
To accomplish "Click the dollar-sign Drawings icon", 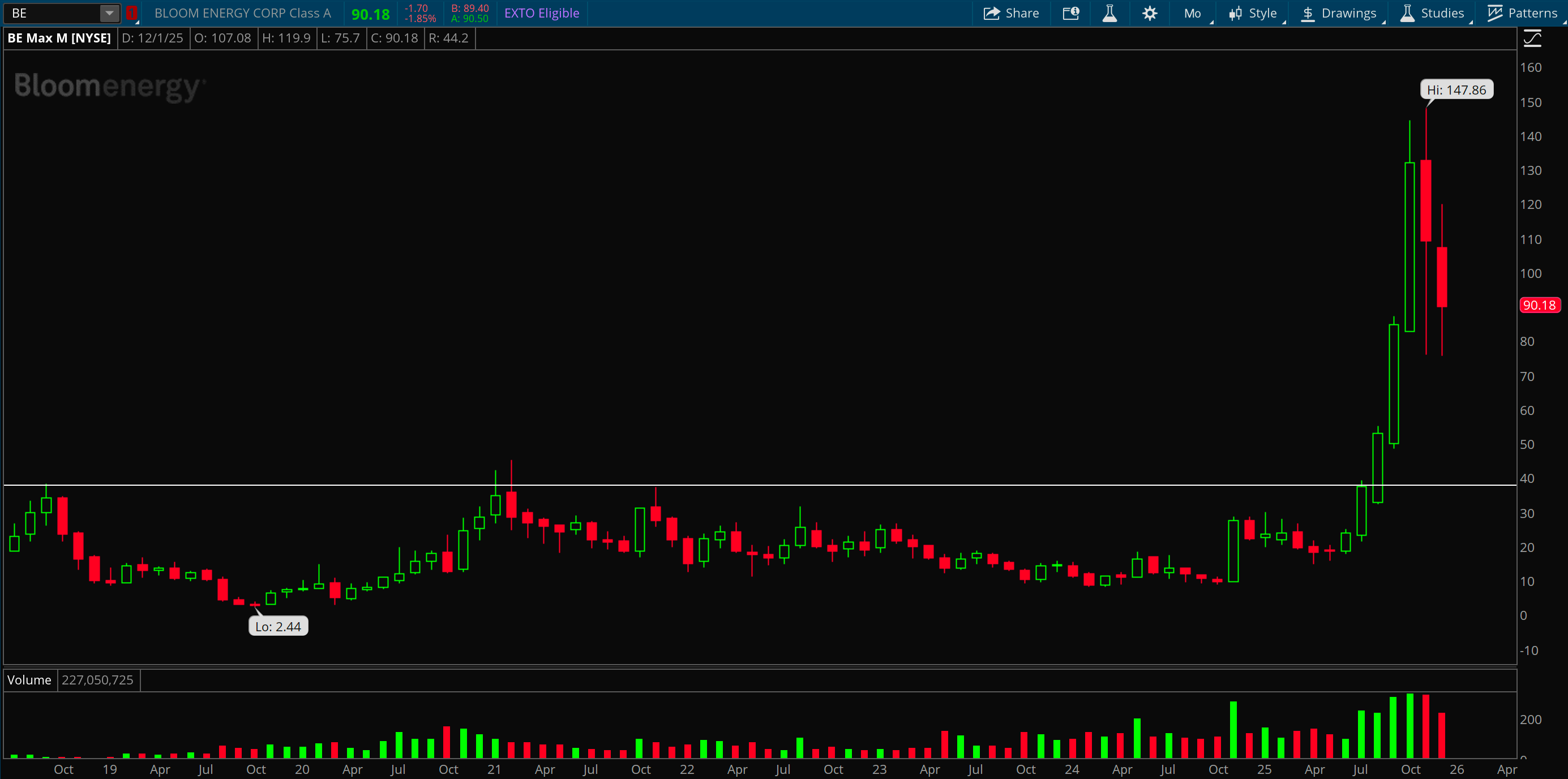I will pos(1308,14).
